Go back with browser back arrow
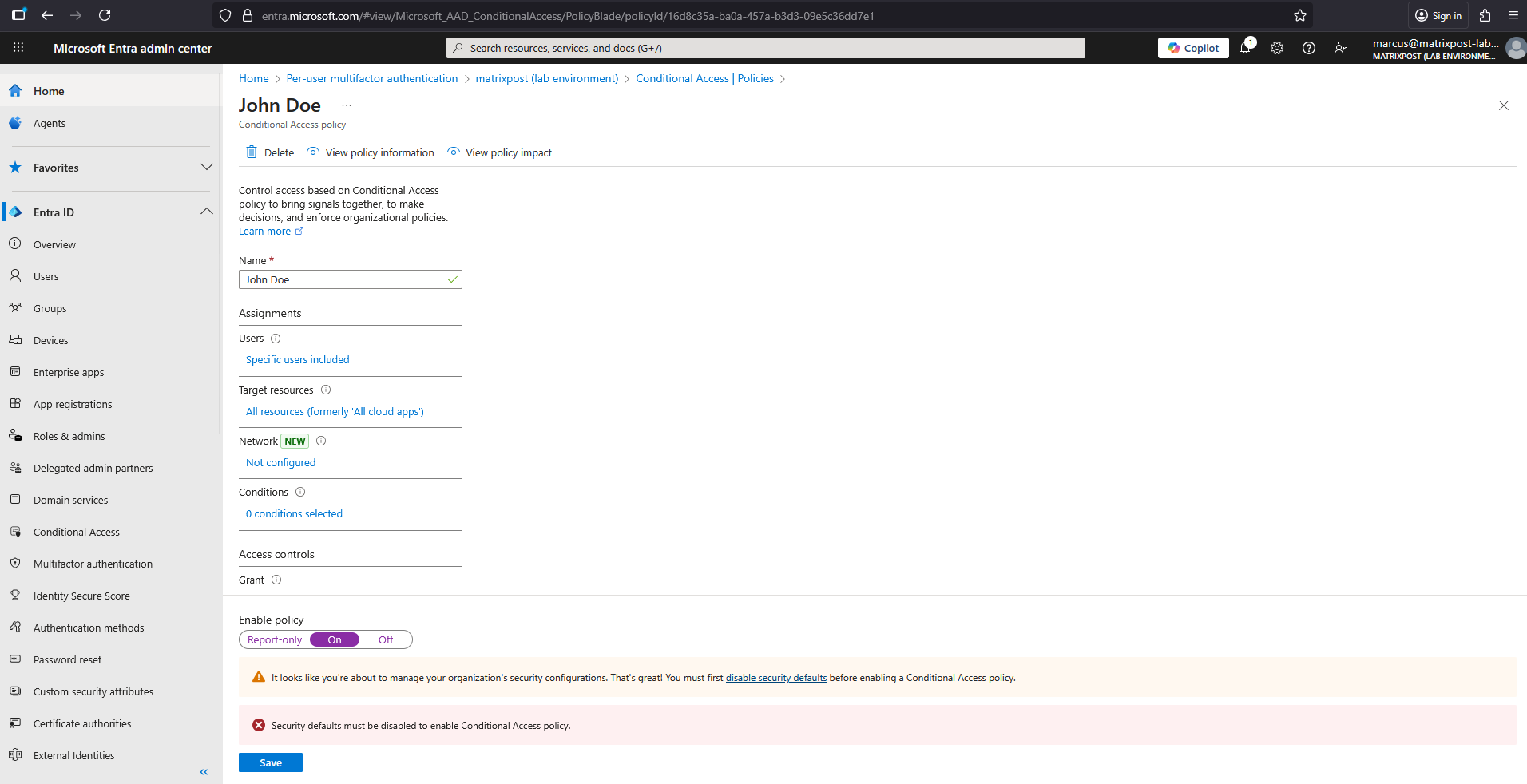 point(47,15)
